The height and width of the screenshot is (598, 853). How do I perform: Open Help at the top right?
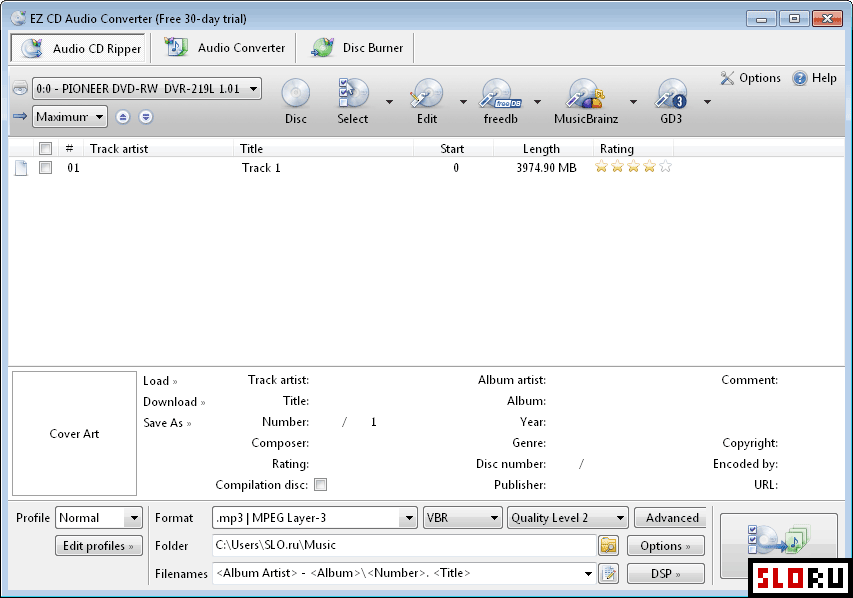tap(814, 78)
